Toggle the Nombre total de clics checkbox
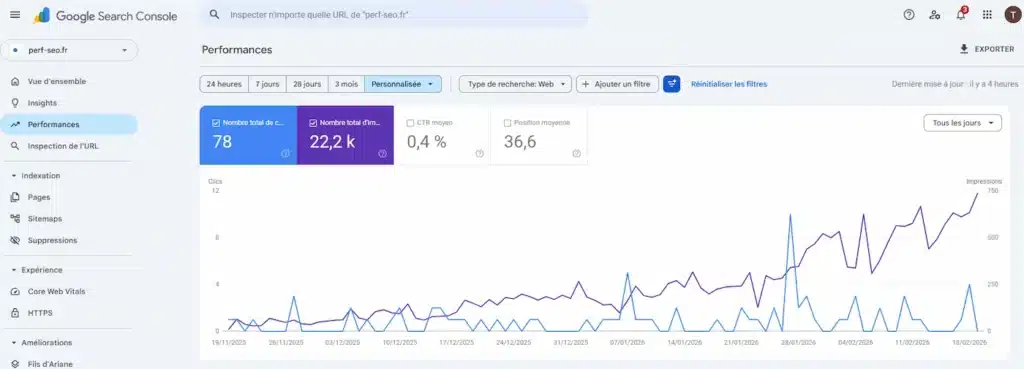Image resolution: width=1024 pixels, height=369 pixels. (216, 123)
